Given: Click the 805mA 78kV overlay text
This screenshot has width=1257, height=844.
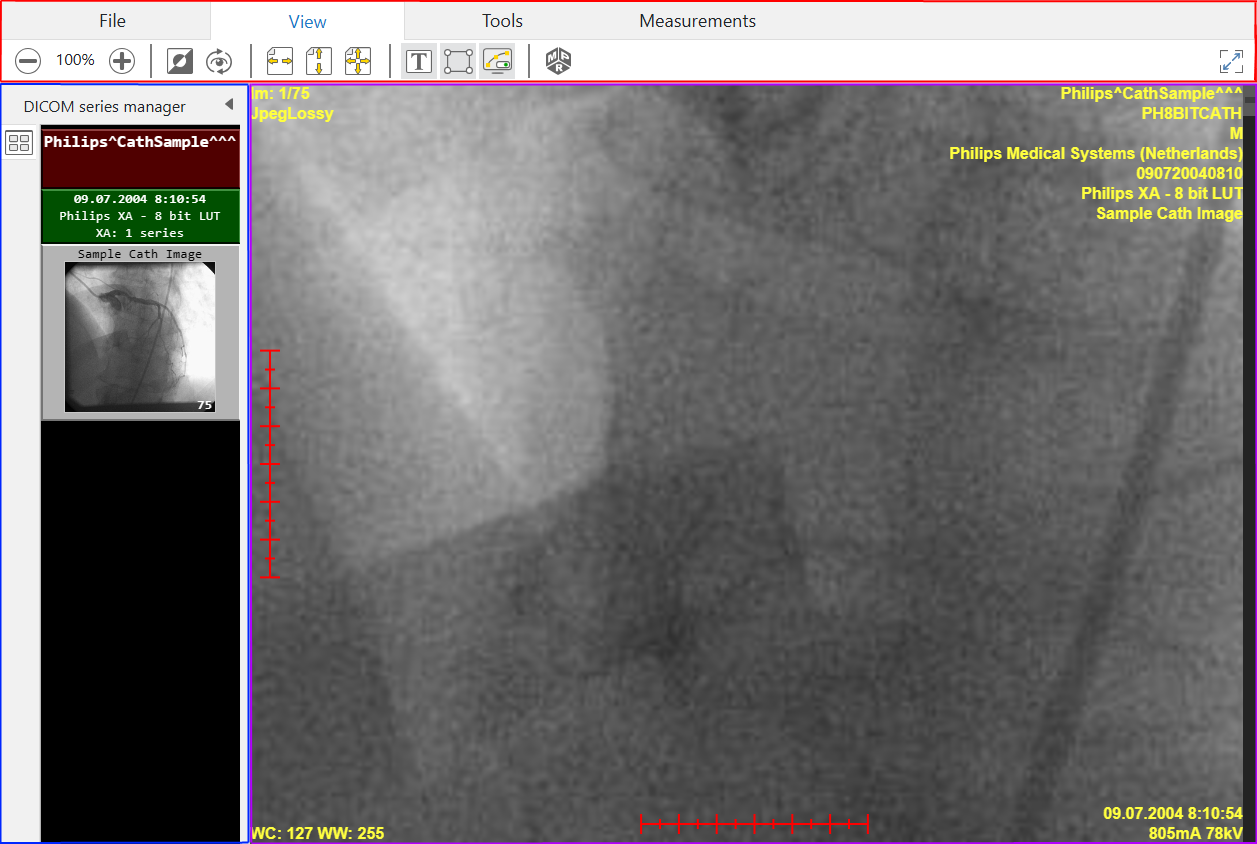Looking at the screenshot, I should point(1196,833).
